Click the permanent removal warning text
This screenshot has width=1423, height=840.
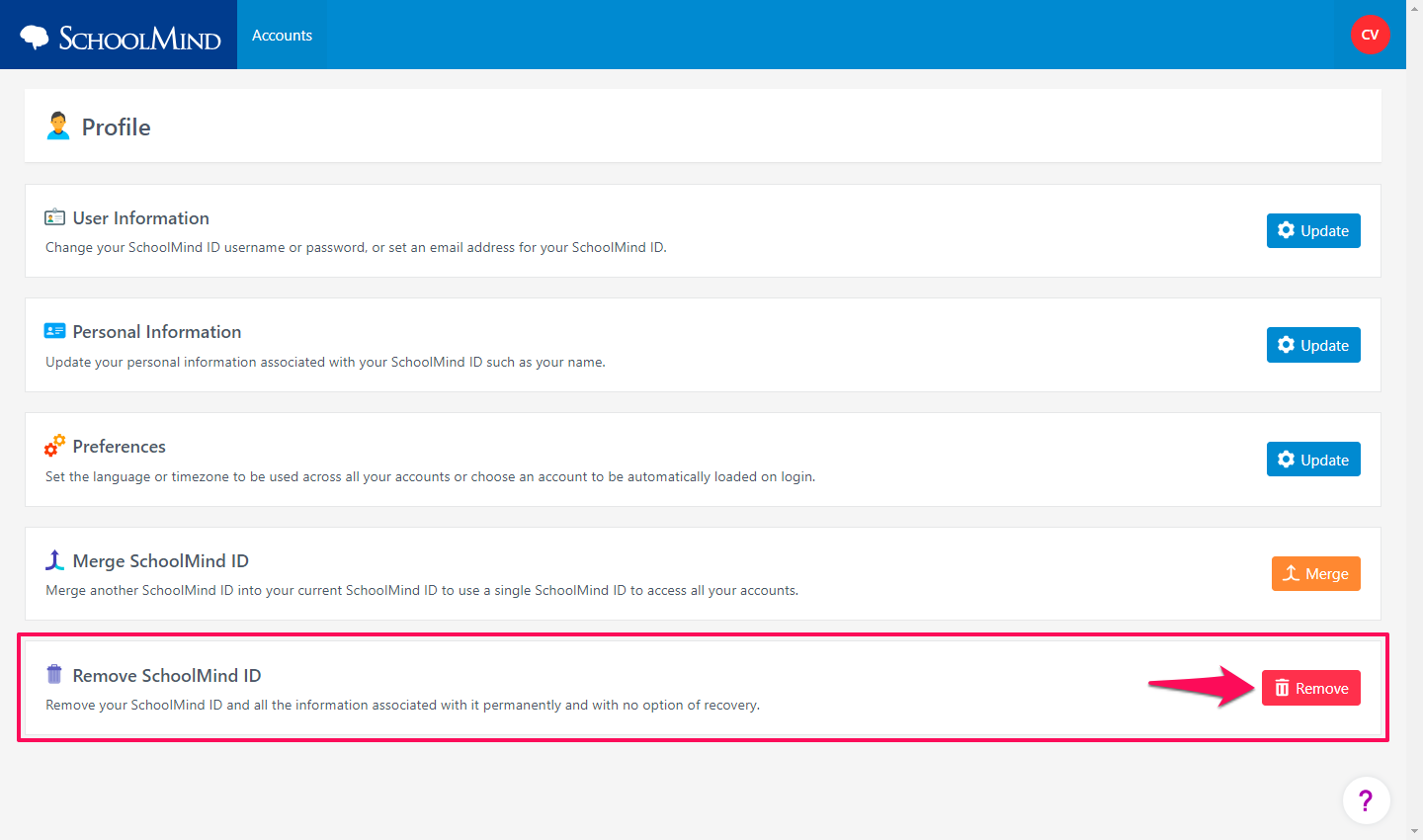point(402,705)
